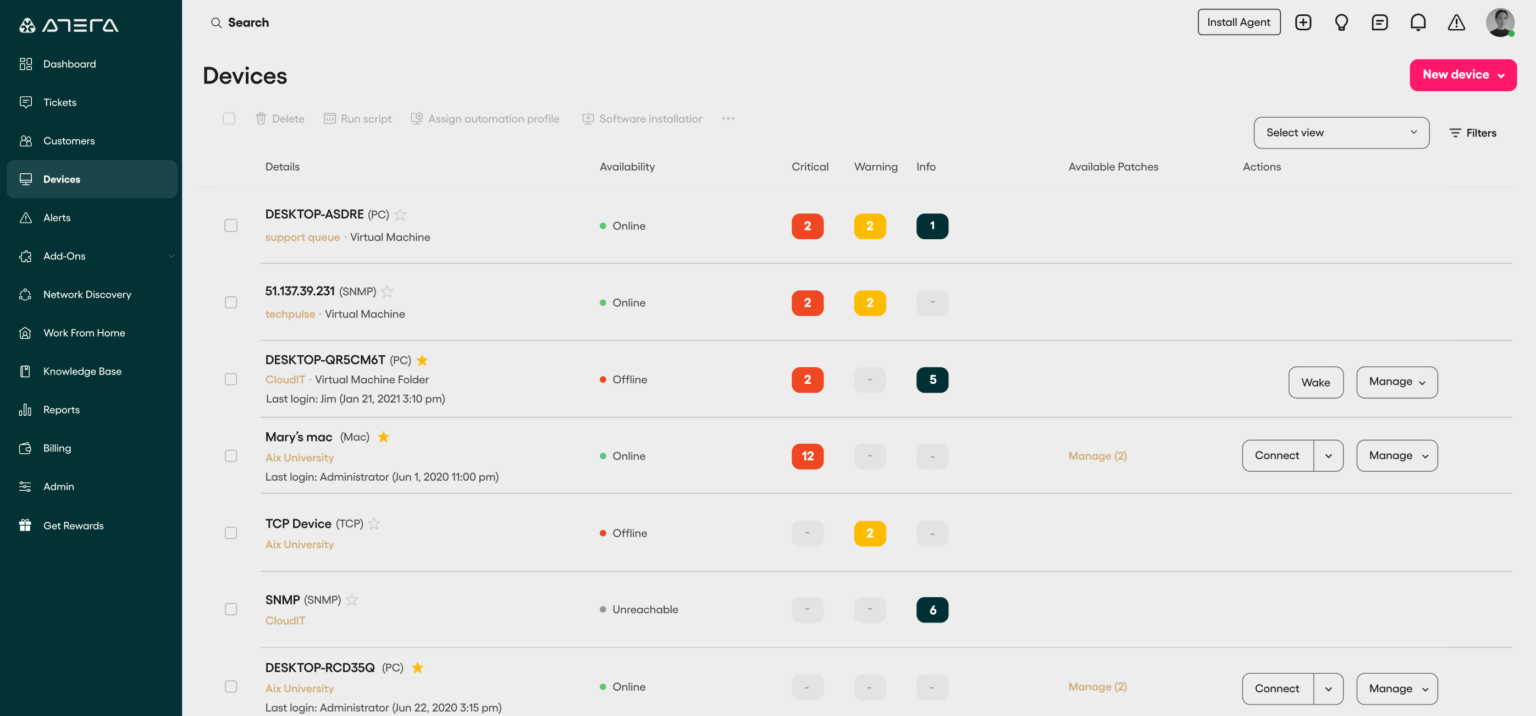Click the Reports sidebar icon
This screenshot has width=1536, height=716.
pos(25,409)
